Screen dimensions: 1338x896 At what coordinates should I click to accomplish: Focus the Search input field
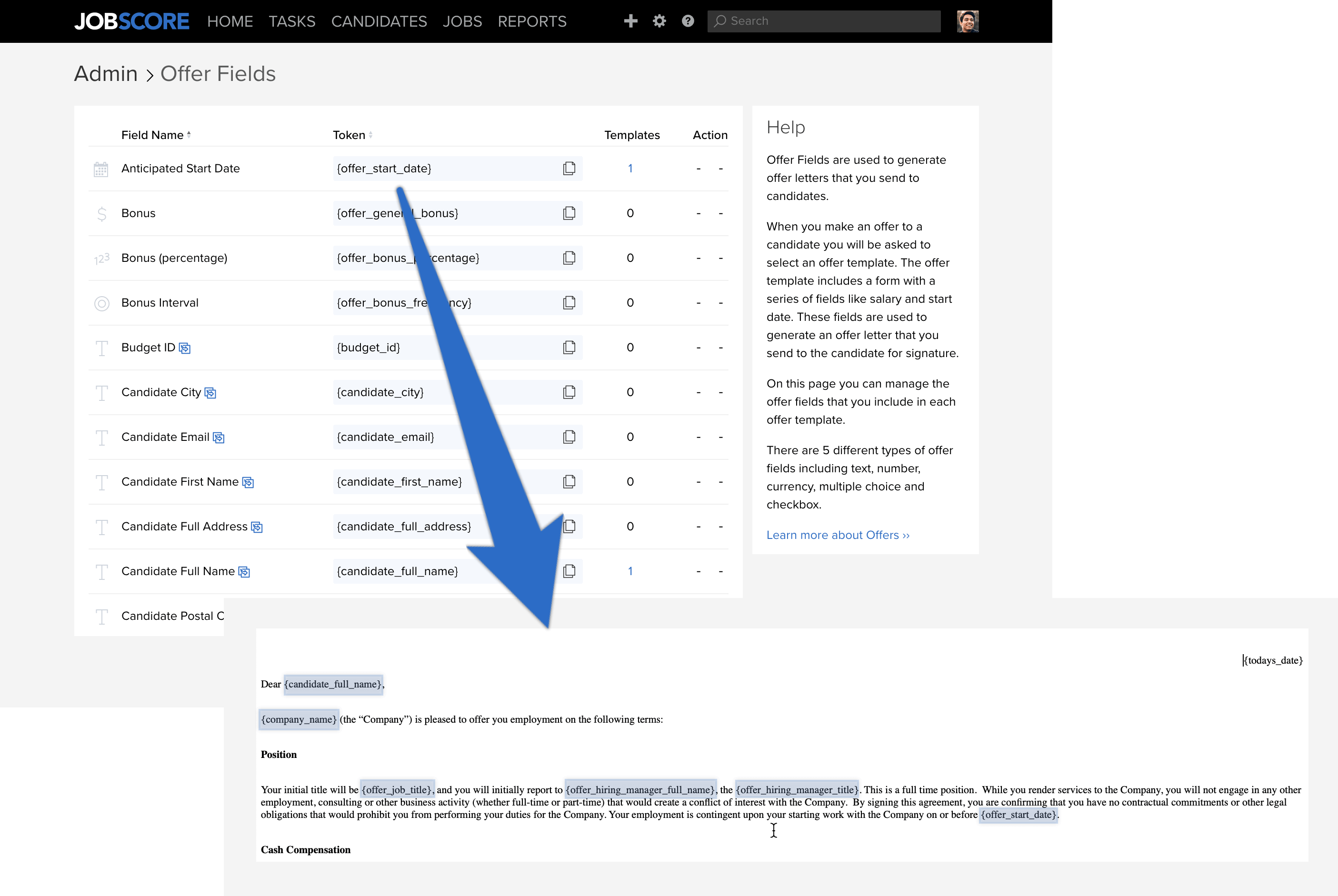824,21
